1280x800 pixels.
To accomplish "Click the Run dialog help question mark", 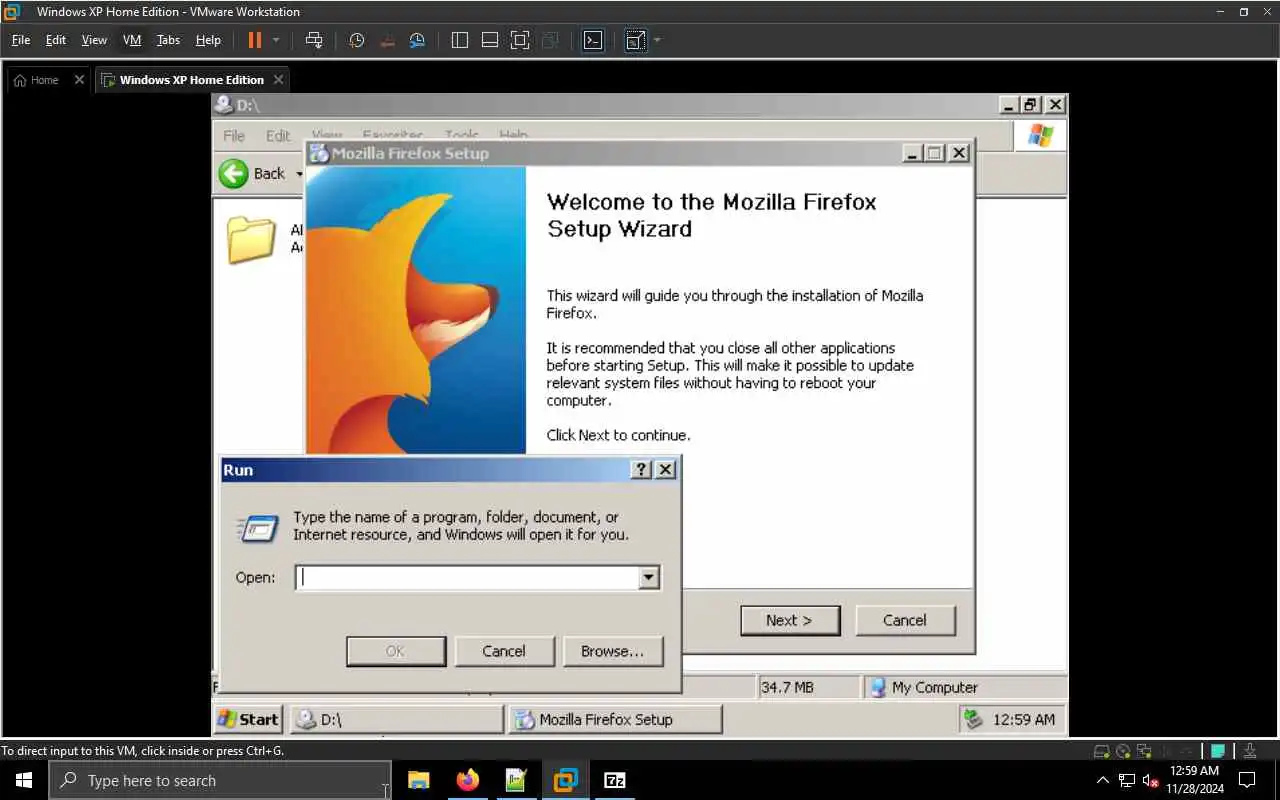I will pyautogui.click(x=642, y=470).
